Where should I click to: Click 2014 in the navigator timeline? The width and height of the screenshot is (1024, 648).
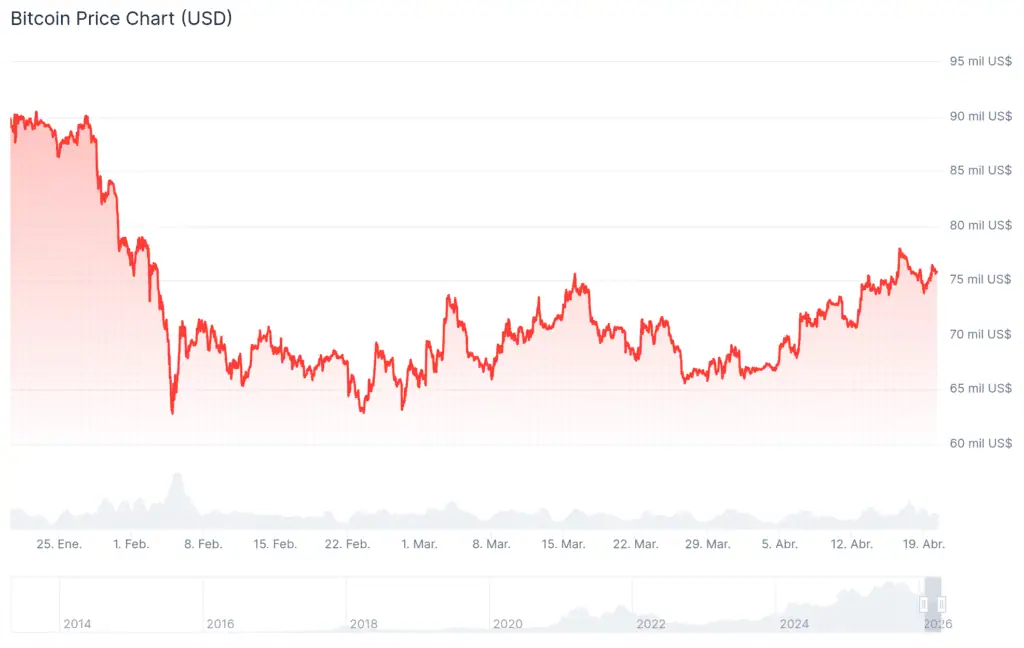pyautogui.click(x=77, y=624)
